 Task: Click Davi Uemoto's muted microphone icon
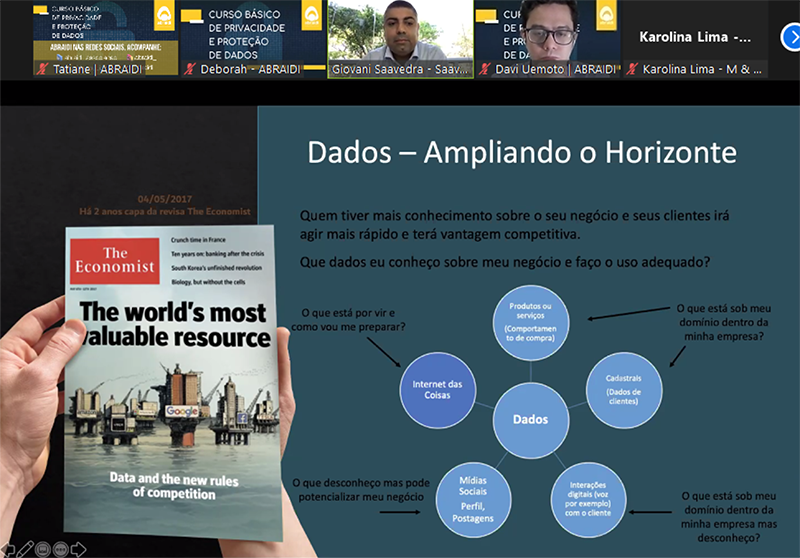point(484,69)
